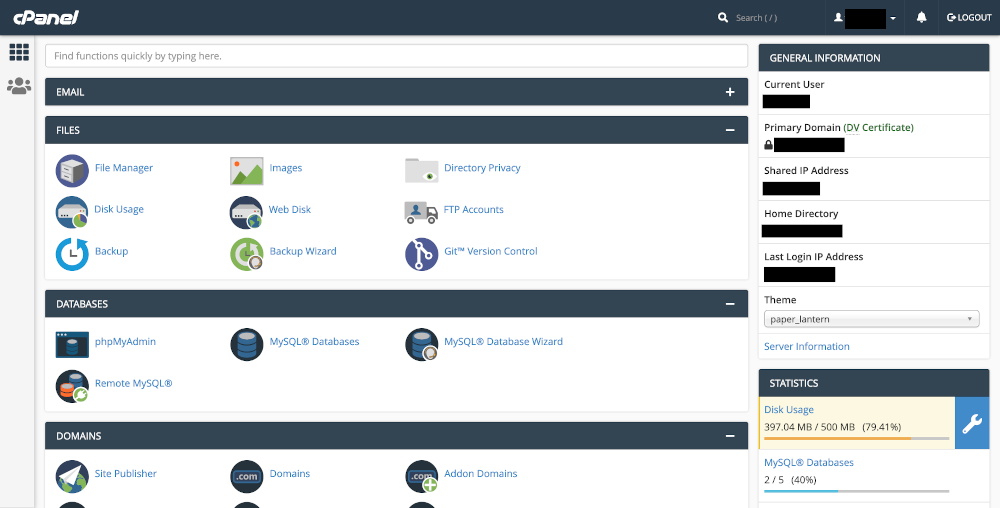Expand the Email section plus button
Viewport: 1000px width, 508px height.
coord(730,92)
